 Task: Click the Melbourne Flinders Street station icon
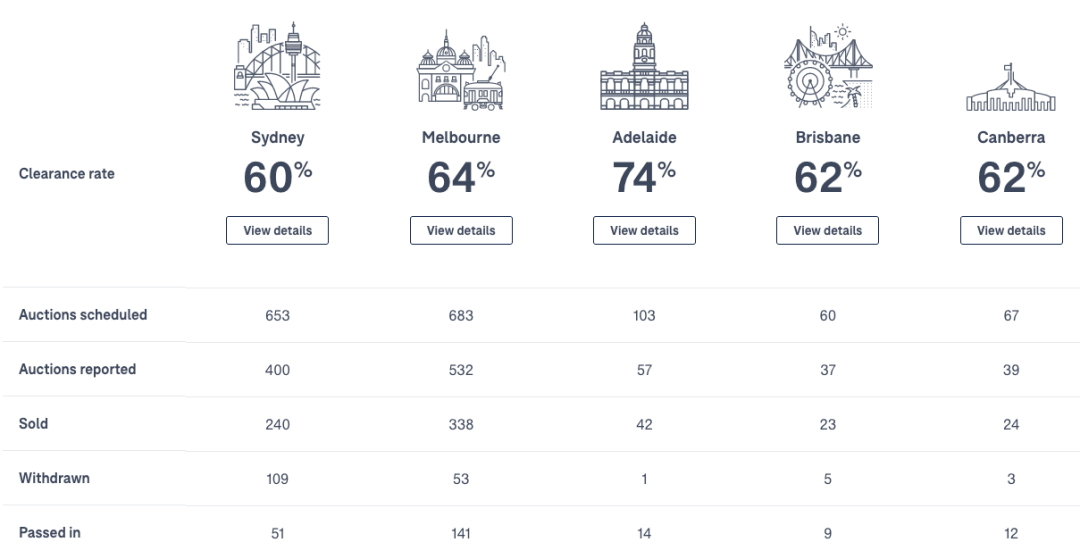coord(461,70)
